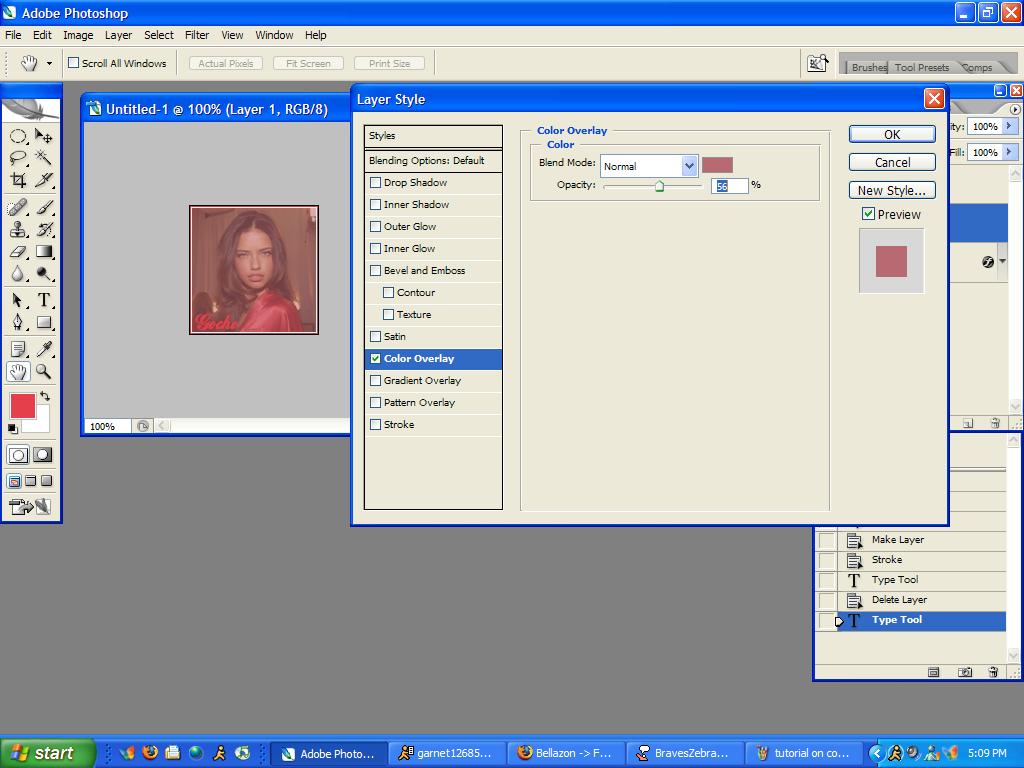
Task: Open the Blend Mode dropdown
Action: click(689, 166)
